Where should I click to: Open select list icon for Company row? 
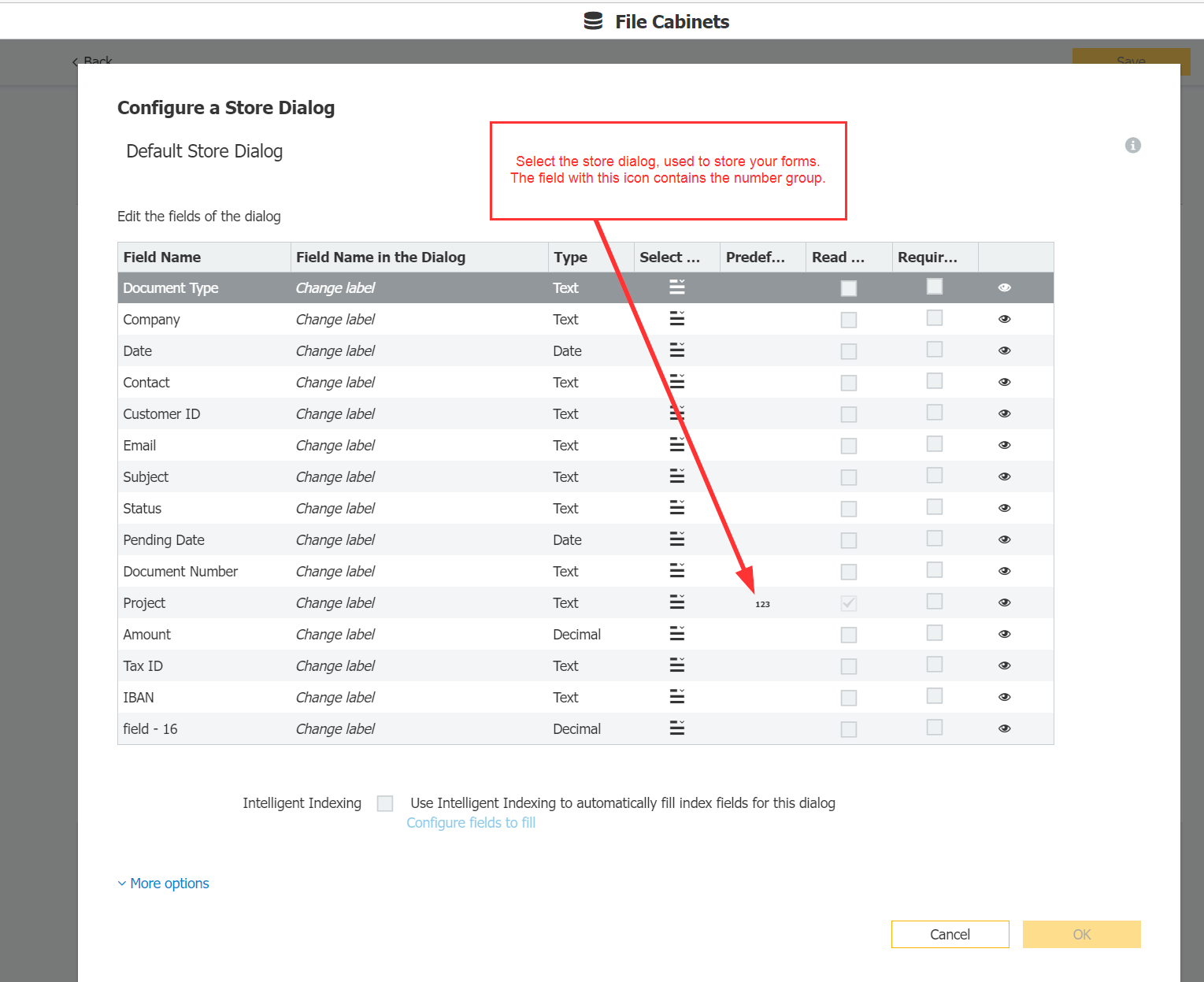click(676, 319)
